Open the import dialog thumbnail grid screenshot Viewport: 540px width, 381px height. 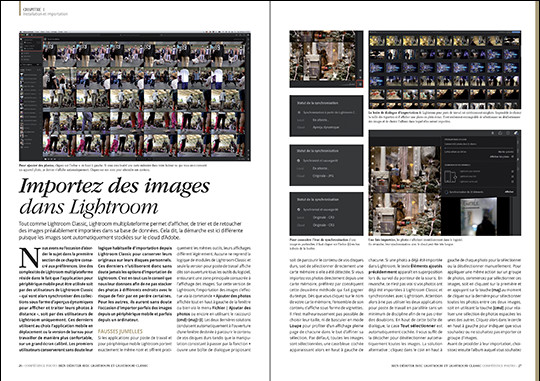coord(445,70)
